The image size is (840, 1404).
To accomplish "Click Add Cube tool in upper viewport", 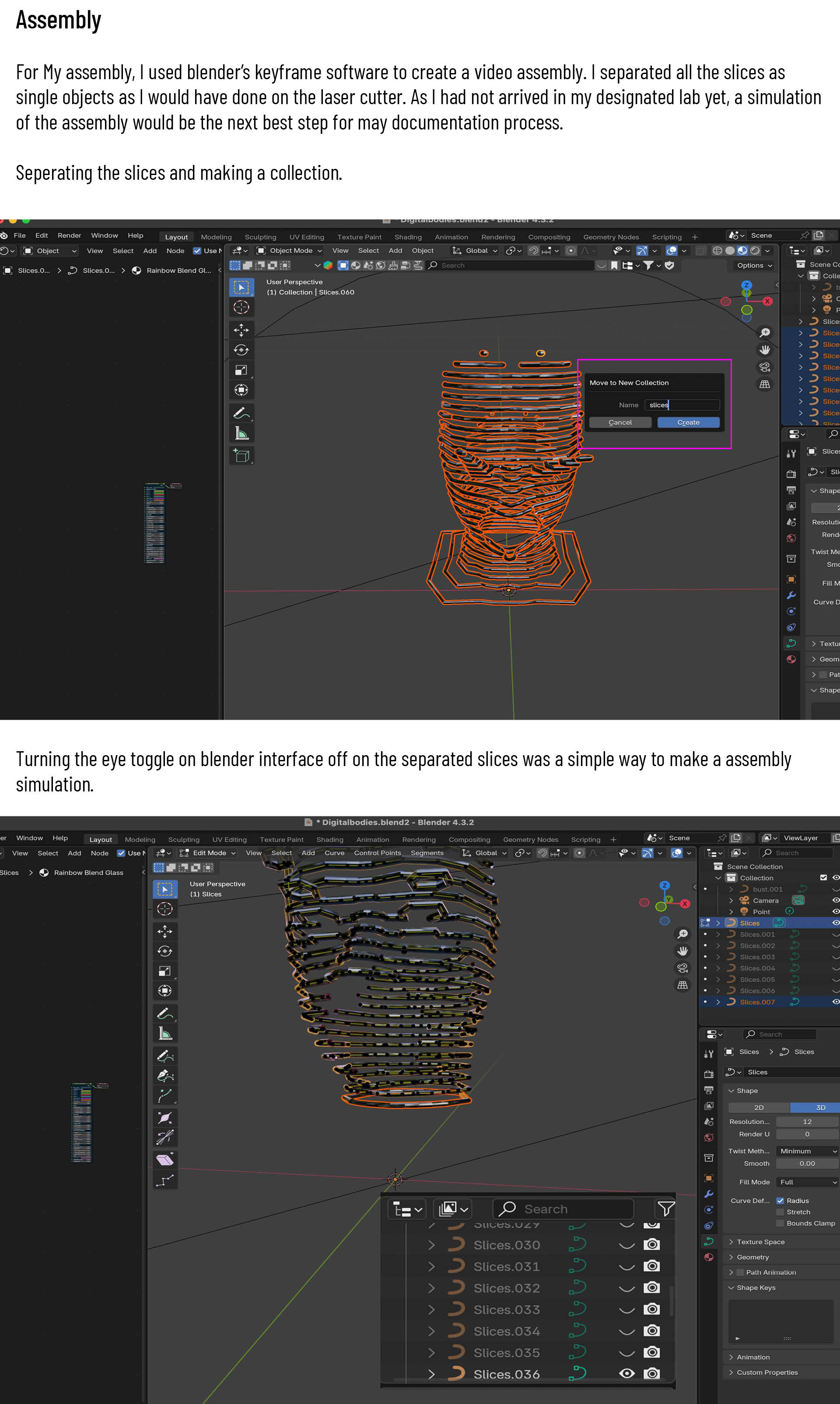I will (241, 455).
